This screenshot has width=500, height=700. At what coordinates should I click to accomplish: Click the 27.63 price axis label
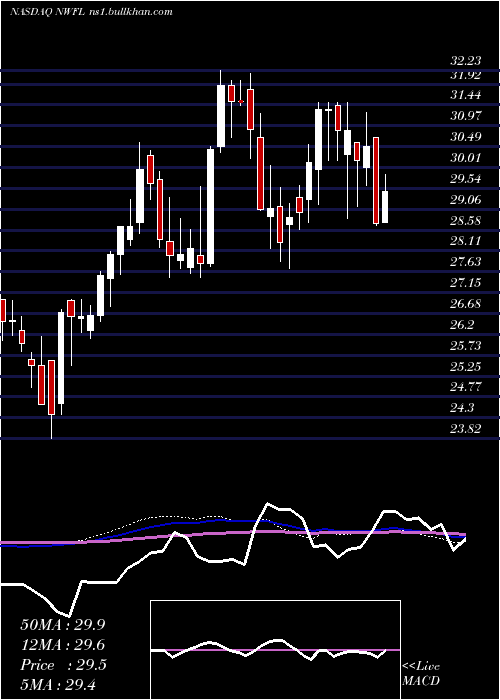point(466,262)
